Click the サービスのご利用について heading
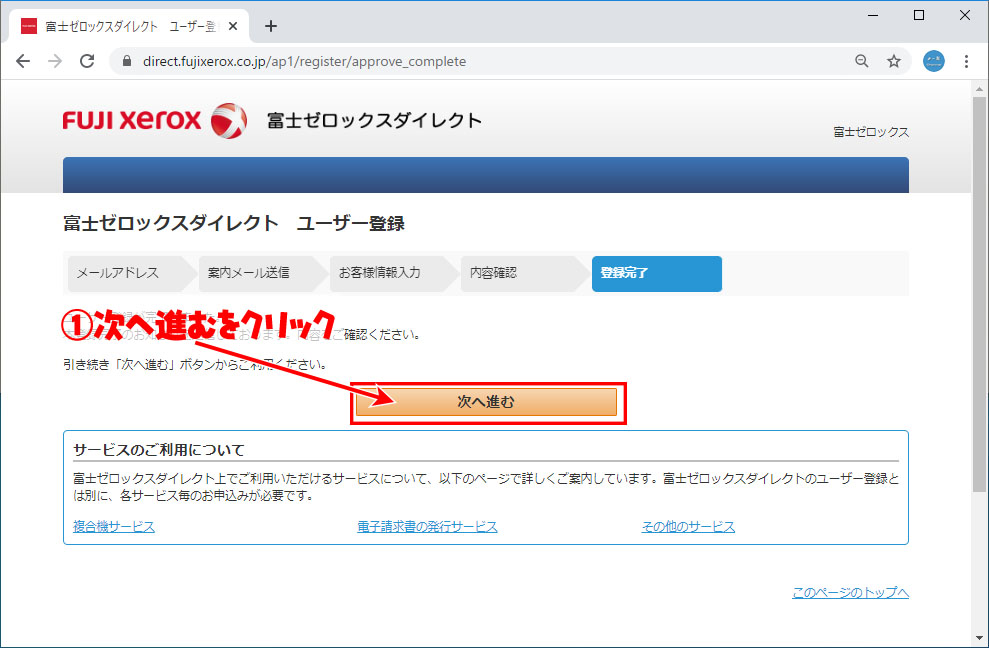Screen dimensions: 989x648 (159, 450)
